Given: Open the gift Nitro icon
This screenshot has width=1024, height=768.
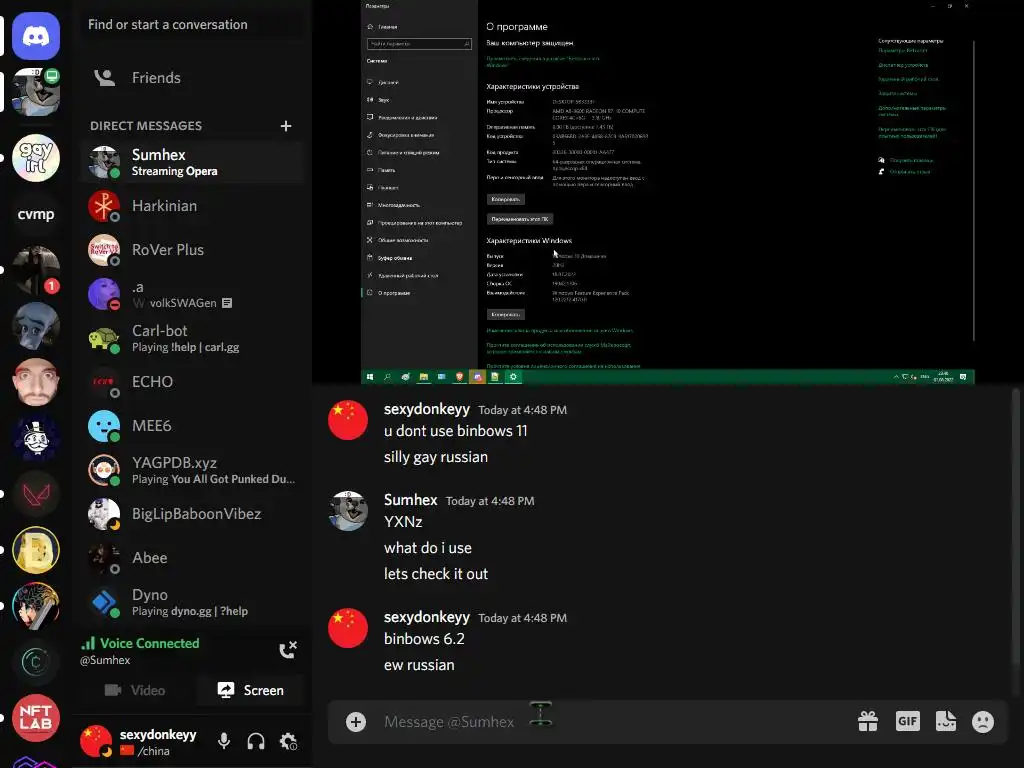Looking at the screenshot, I should click(x=868, y=722).
